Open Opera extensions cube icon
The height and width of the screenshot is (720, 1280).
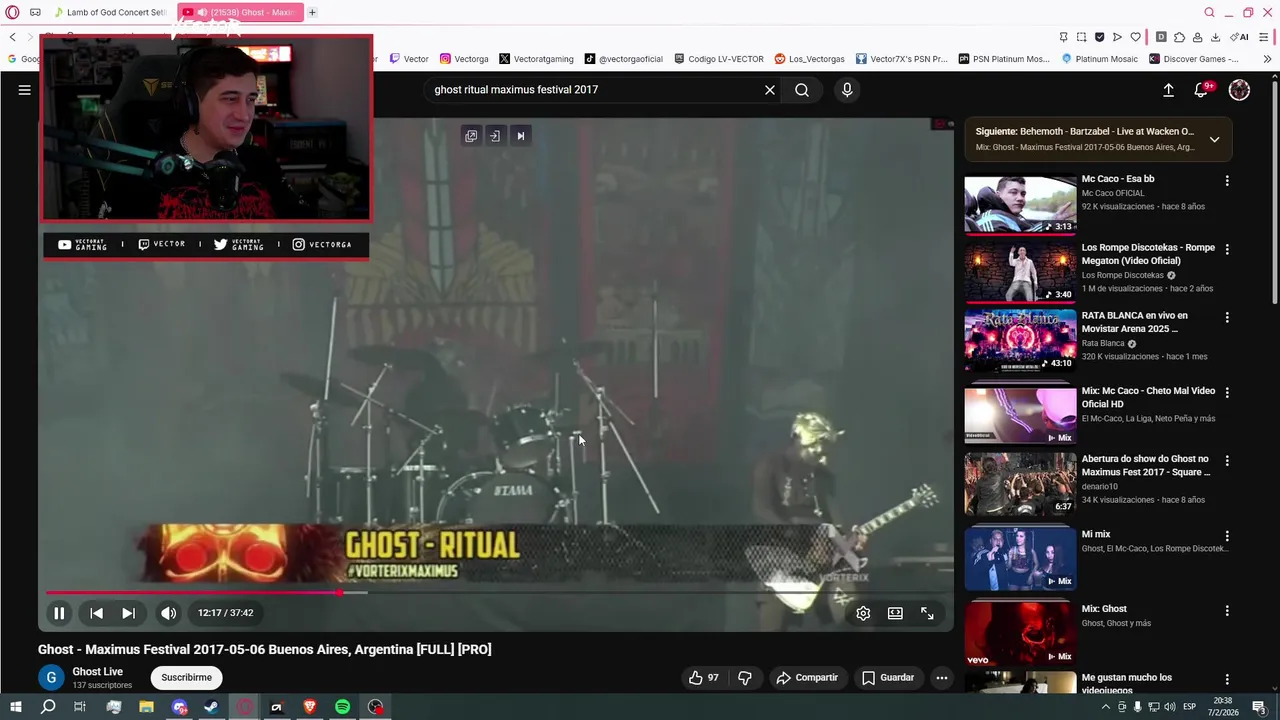1179,37
